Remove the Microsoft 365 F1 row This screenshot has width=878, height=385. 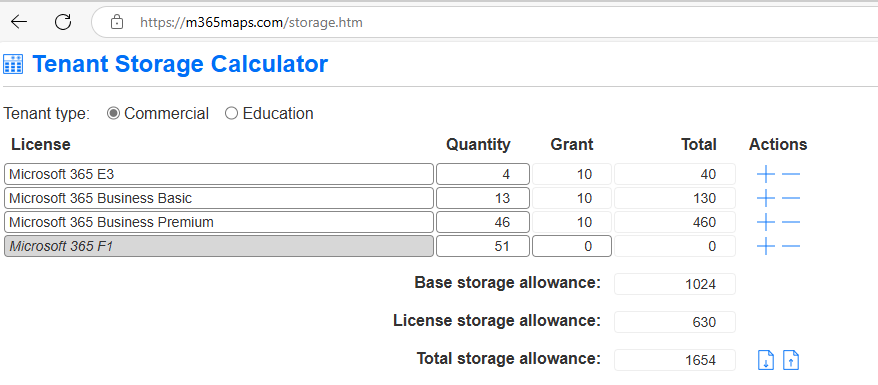click(x=791, y=247)
